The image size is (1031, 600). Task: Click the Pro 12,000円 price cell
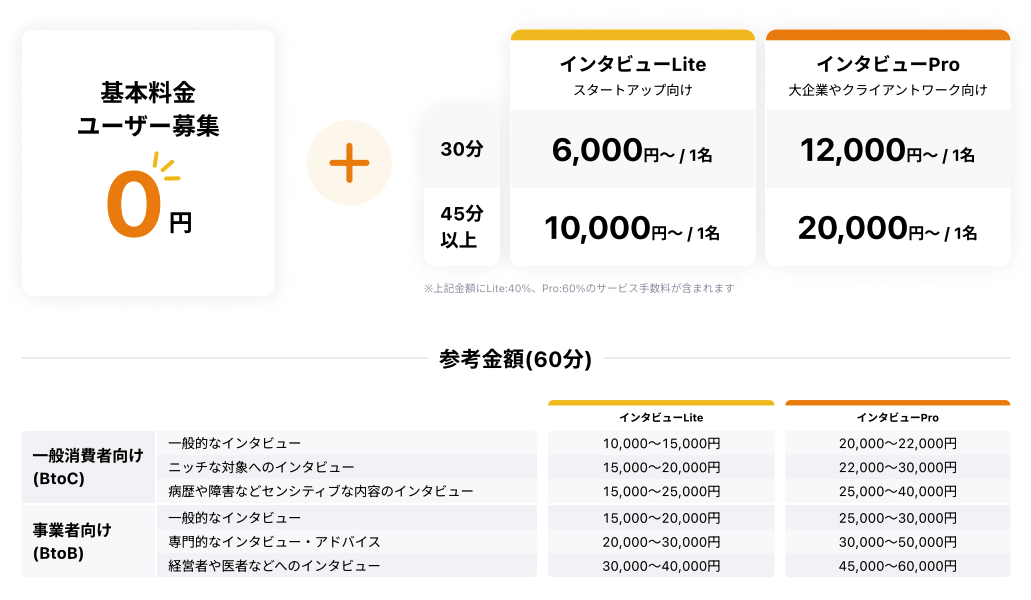click(x=887, y=150)
